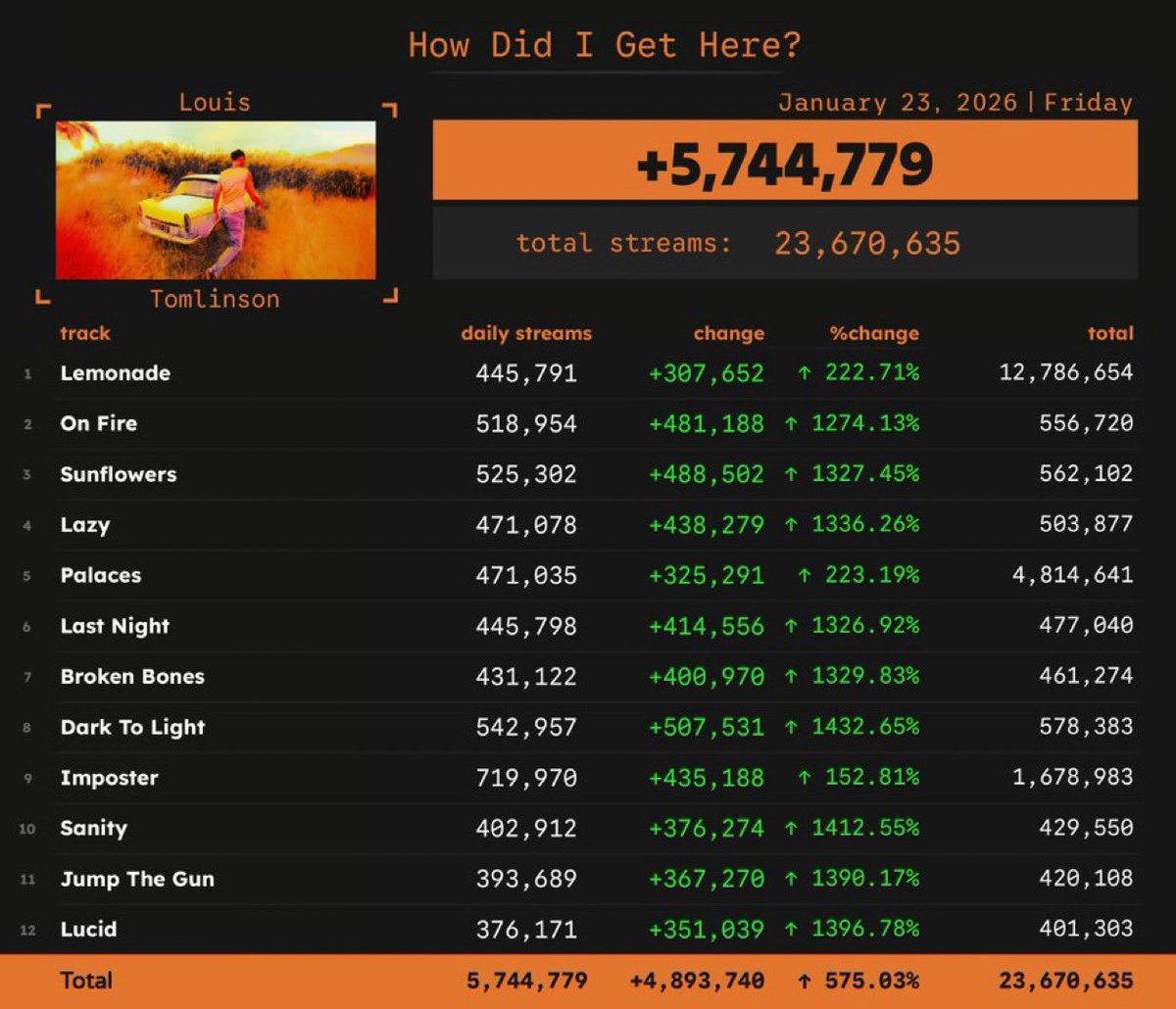Click Jump The Gun total 420,108
This screenshot has width=1176, height=1009.
coord(1086,879)
